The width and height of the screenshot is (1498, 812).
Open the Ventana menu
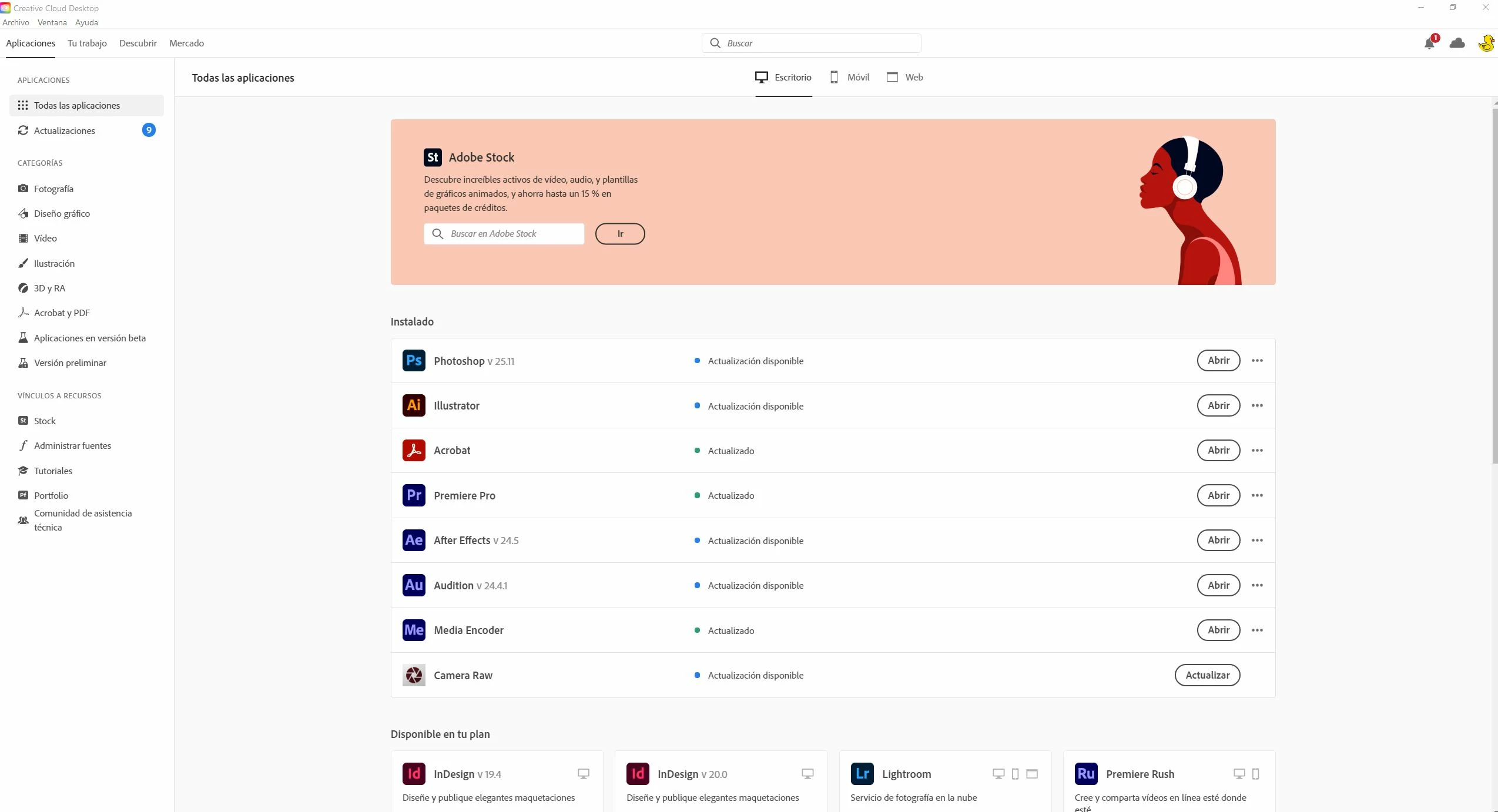pos(52,22)
